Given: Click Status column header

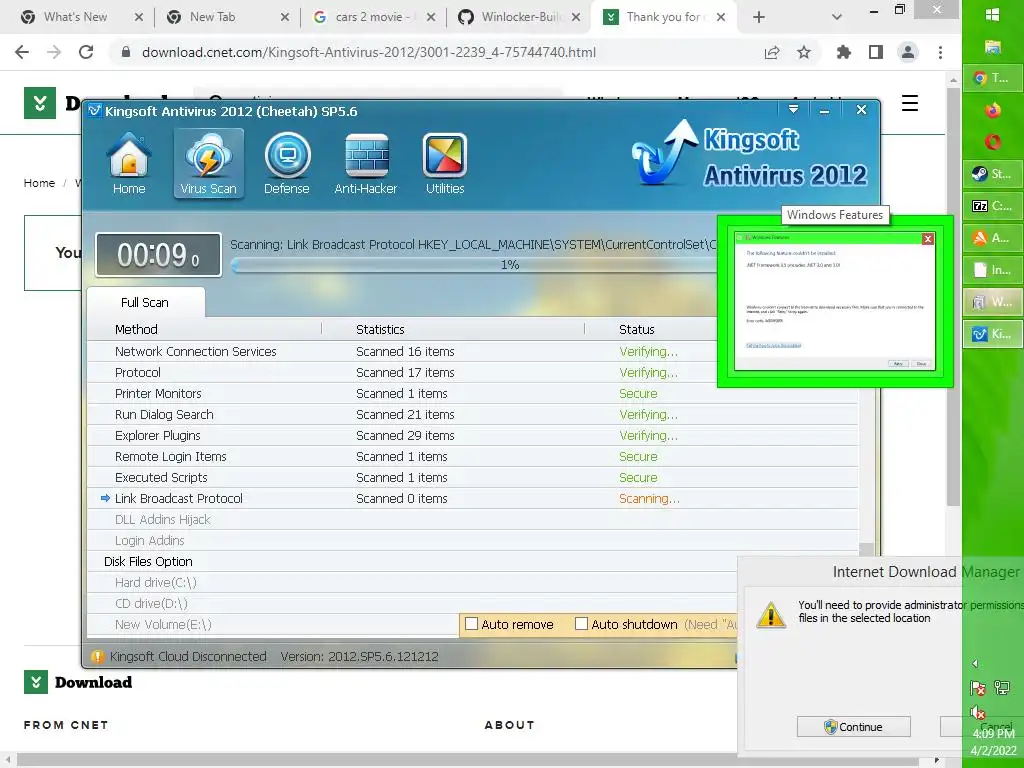Looking at the screenshot, I should 637,329.
